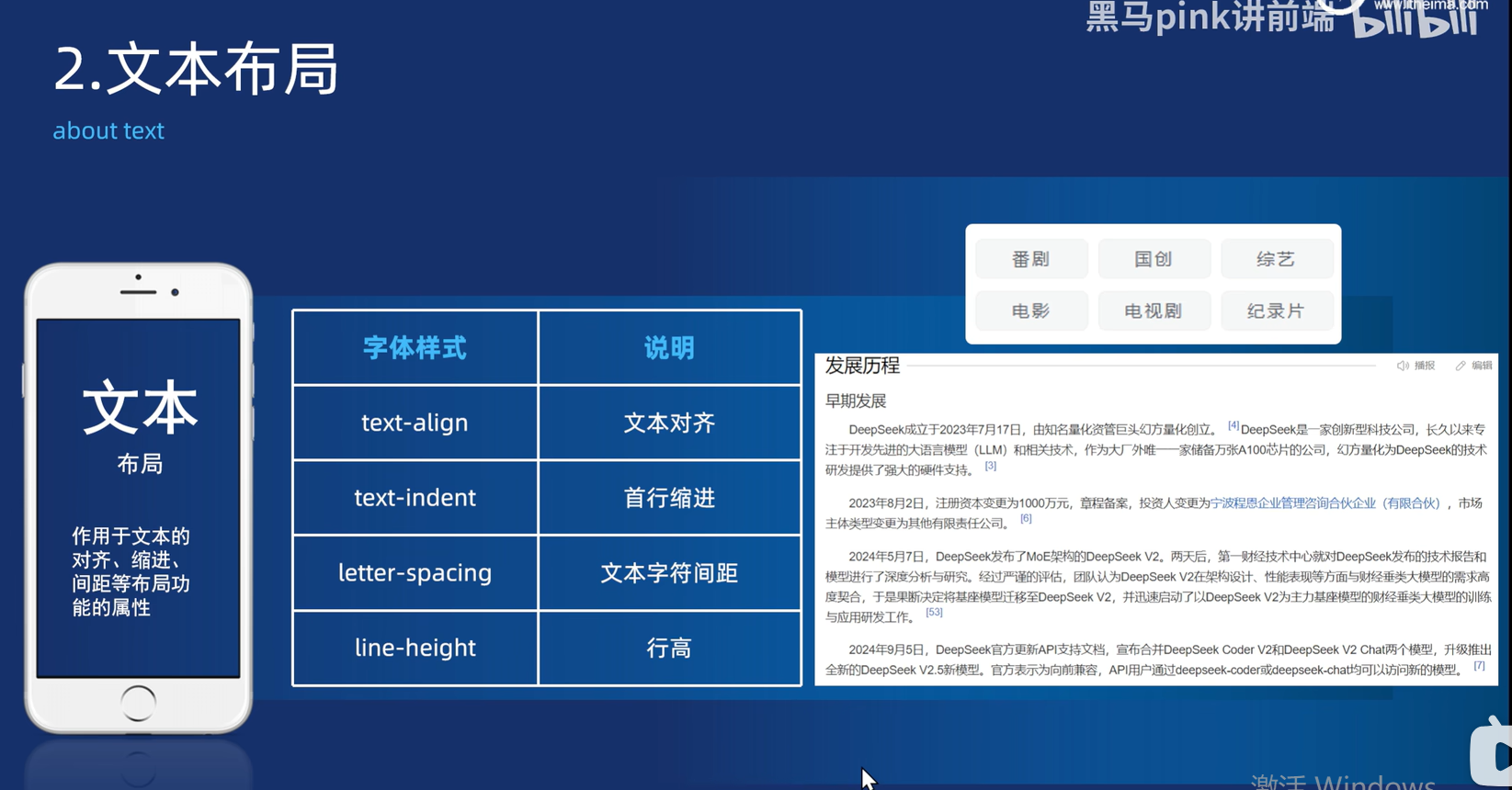Open the 综艺 category button
This screenshot has width=1512, height=790.
pos(1276,259)
